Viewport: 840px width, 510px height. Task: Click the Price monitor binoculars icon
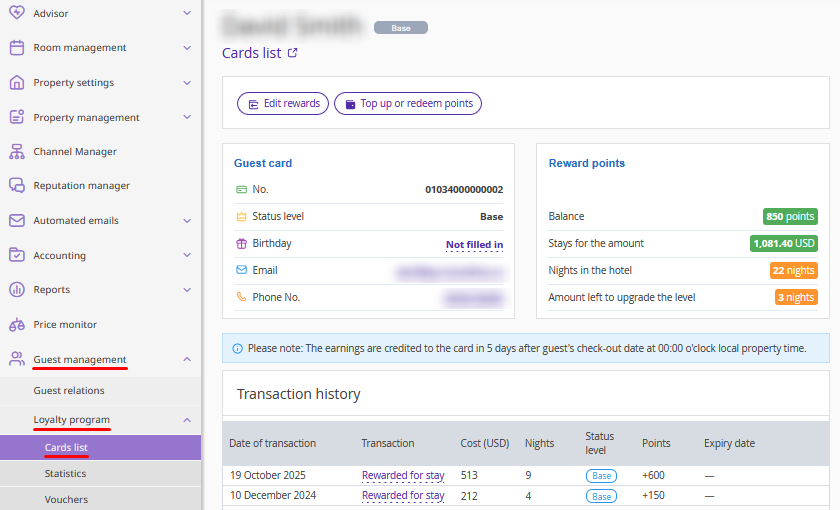pos(16,325)
